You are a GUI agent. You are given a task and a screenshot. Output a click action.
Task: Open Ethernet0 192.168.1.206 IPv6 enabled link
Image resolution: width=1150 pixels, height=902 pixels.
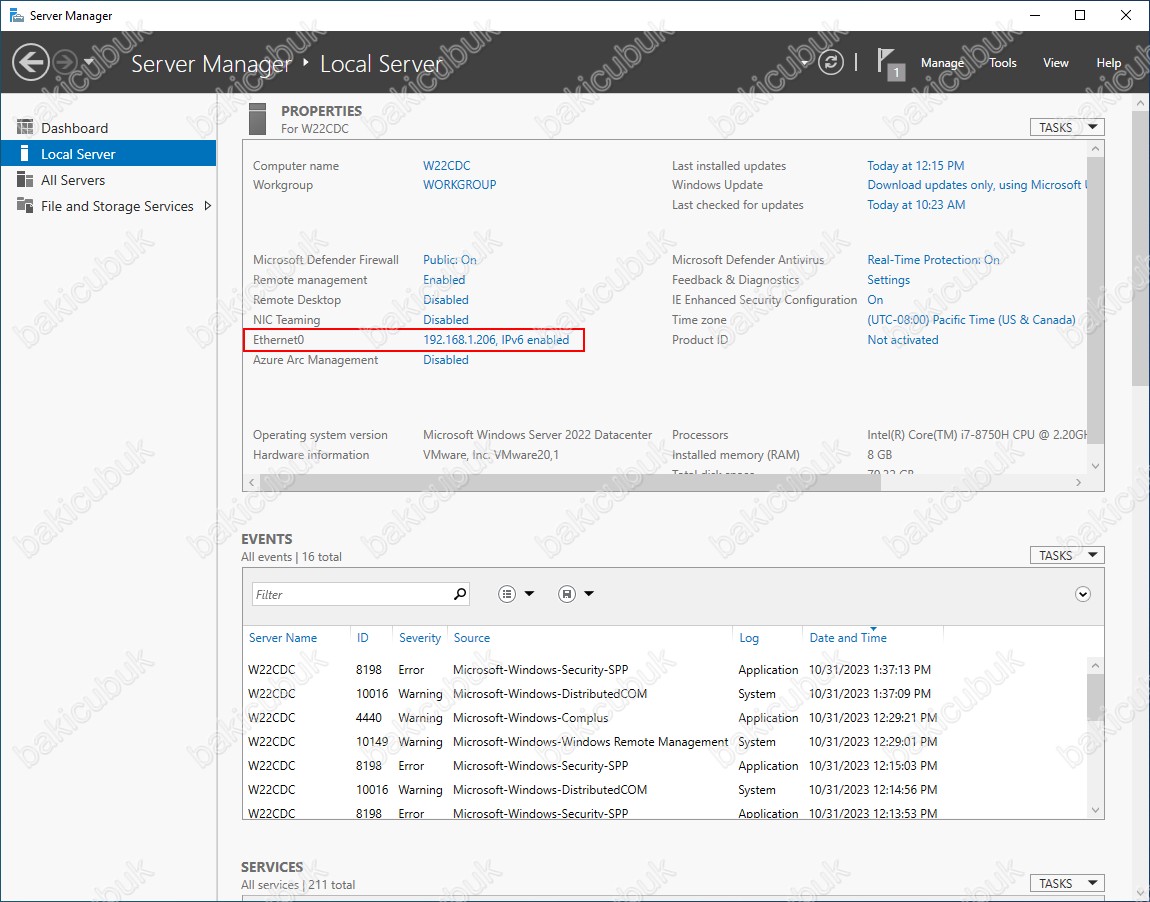point(496,340)
